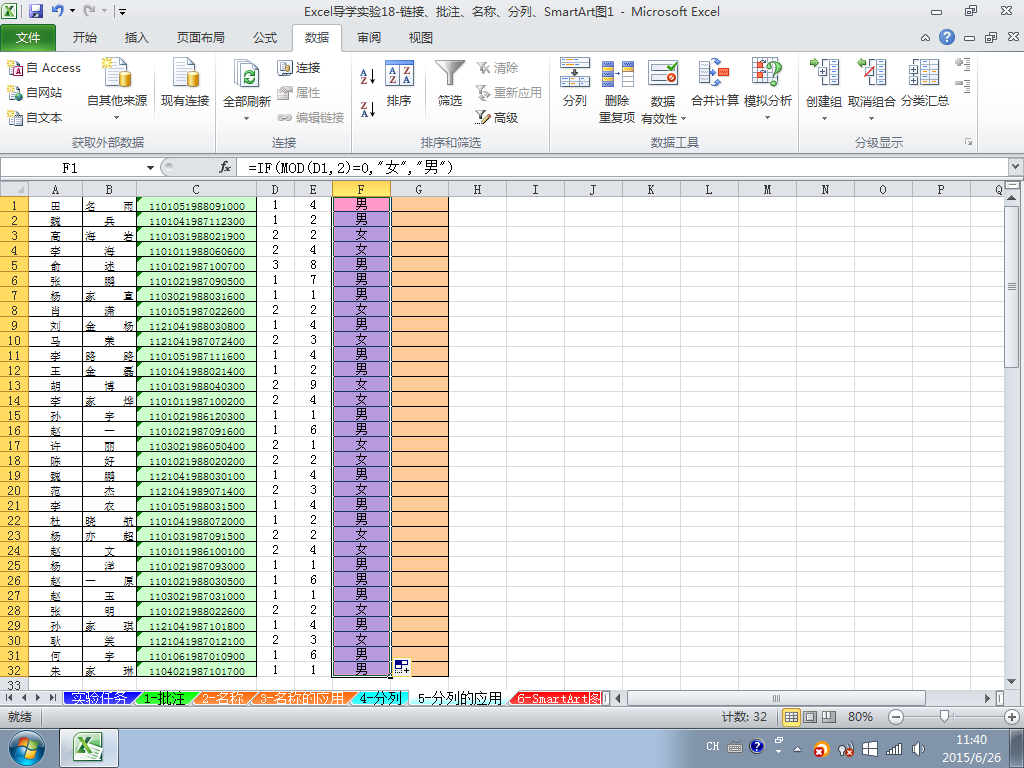Expand the Name Box dropdown
Screen dimensions: 1024x768
[150, 168]
